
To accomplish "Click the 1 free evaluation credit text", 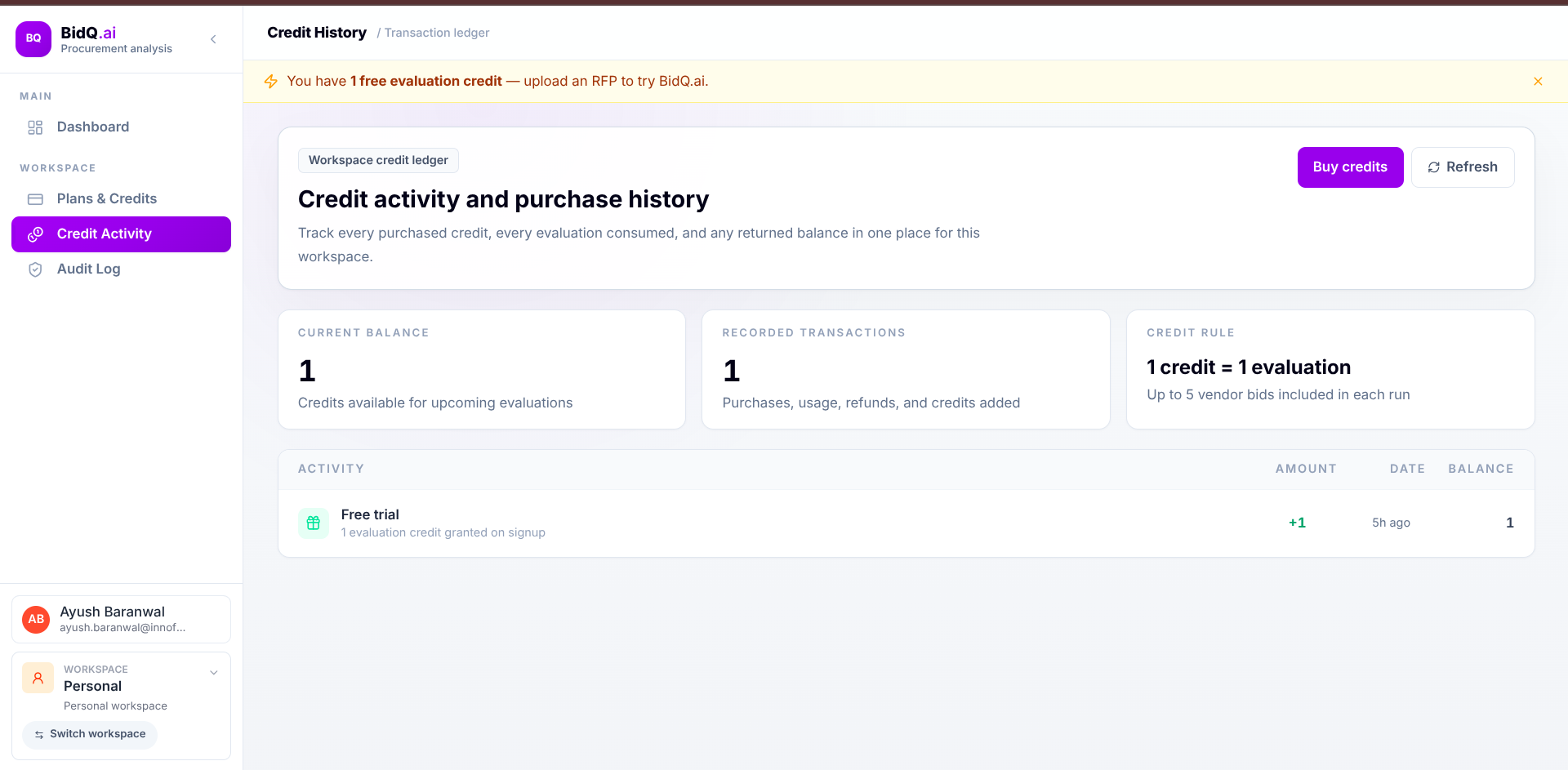I will pos(426,81).
